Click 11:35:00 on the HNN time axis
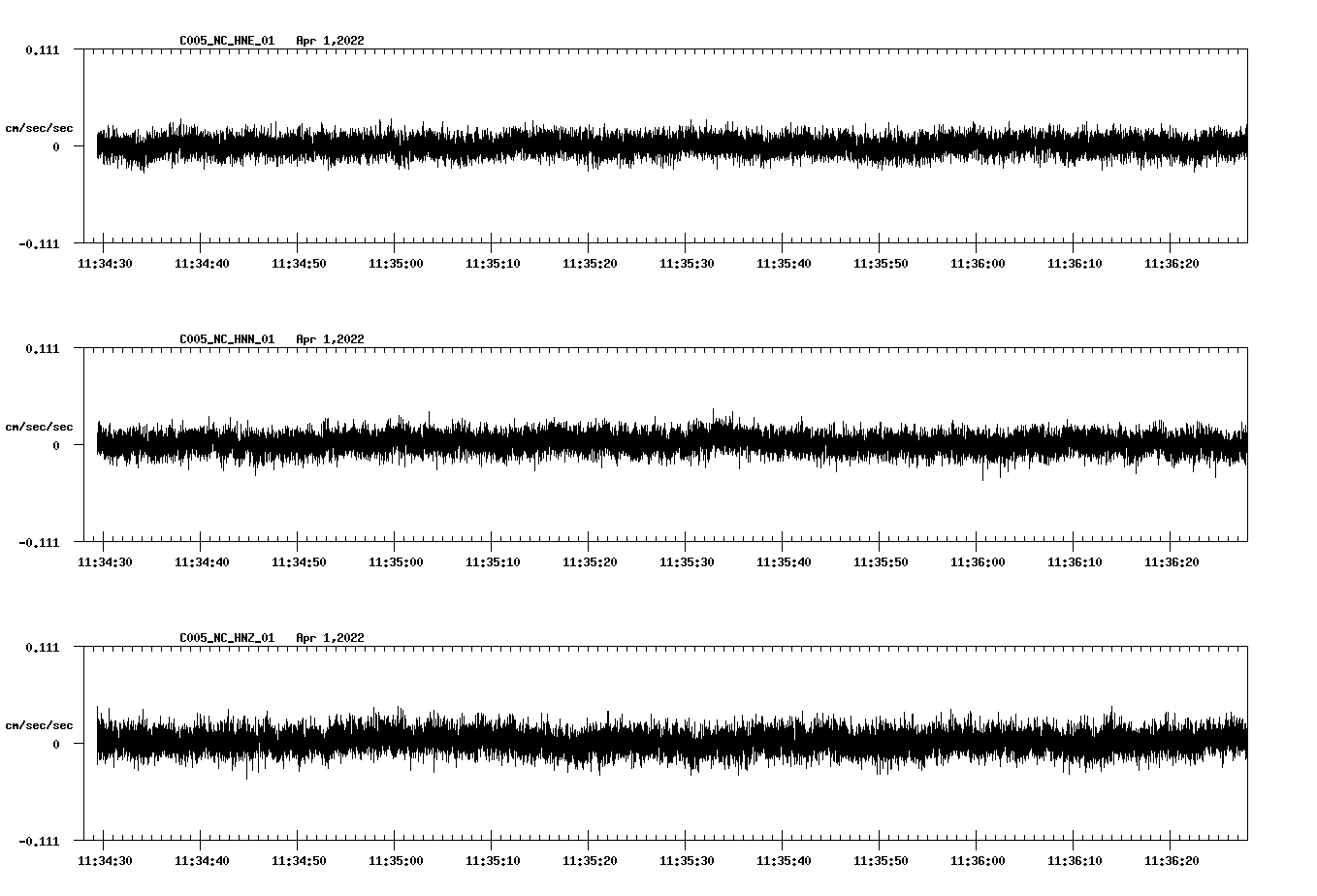The image size is (1317, 896). coord(396,562)
